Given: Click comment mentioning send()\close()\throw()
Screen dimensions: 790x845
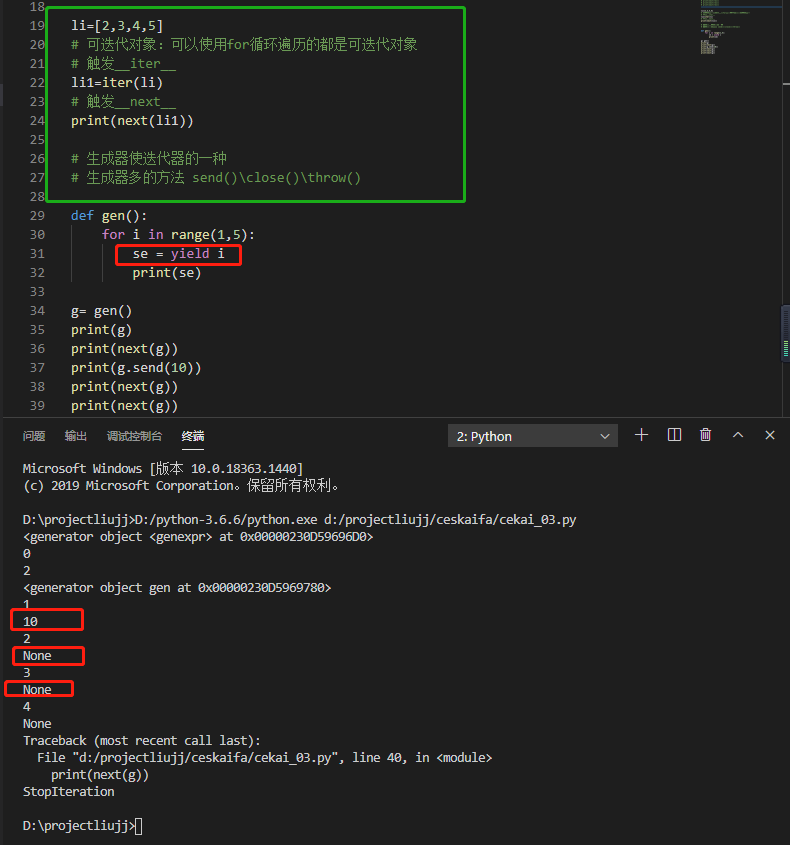Looking at the screenshot, I should click(x=216, y=178).
